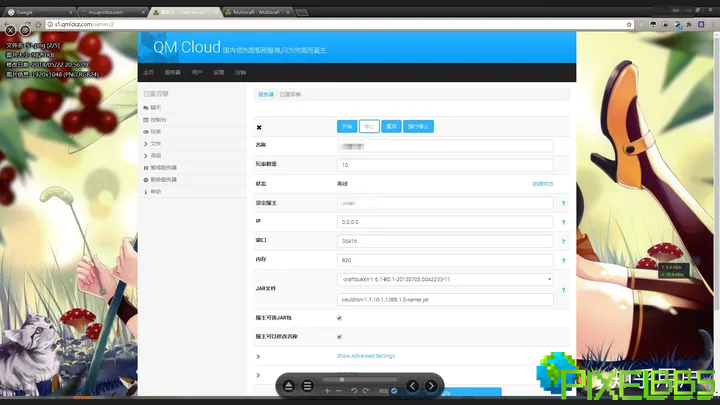Click the console icon in sidebar
Screen dimensions: 720x405
tap(146, 120)
